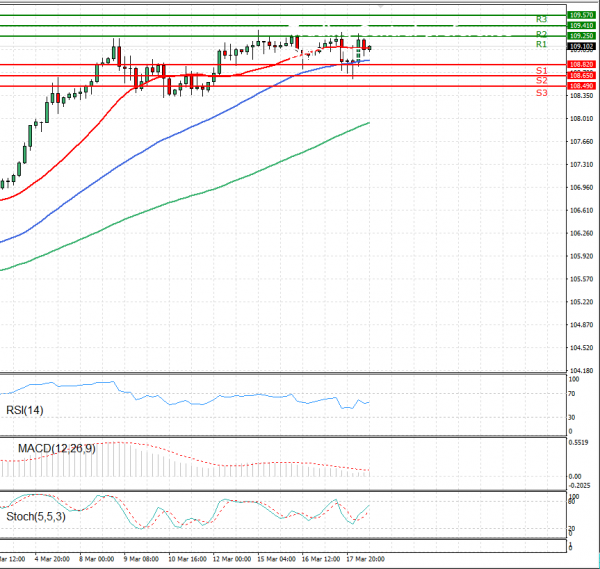Image resolution: width=600 pixels, height=569 pixels.
Task: Click the MACD scale value 0.00
Action: 575,477
